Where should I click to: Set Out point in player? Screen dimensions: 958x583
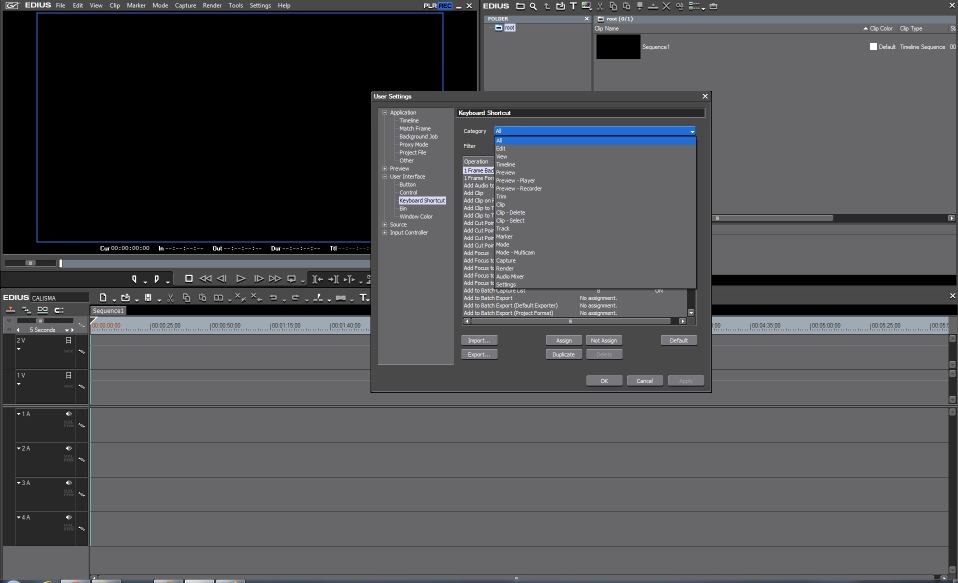click(156, 279)
